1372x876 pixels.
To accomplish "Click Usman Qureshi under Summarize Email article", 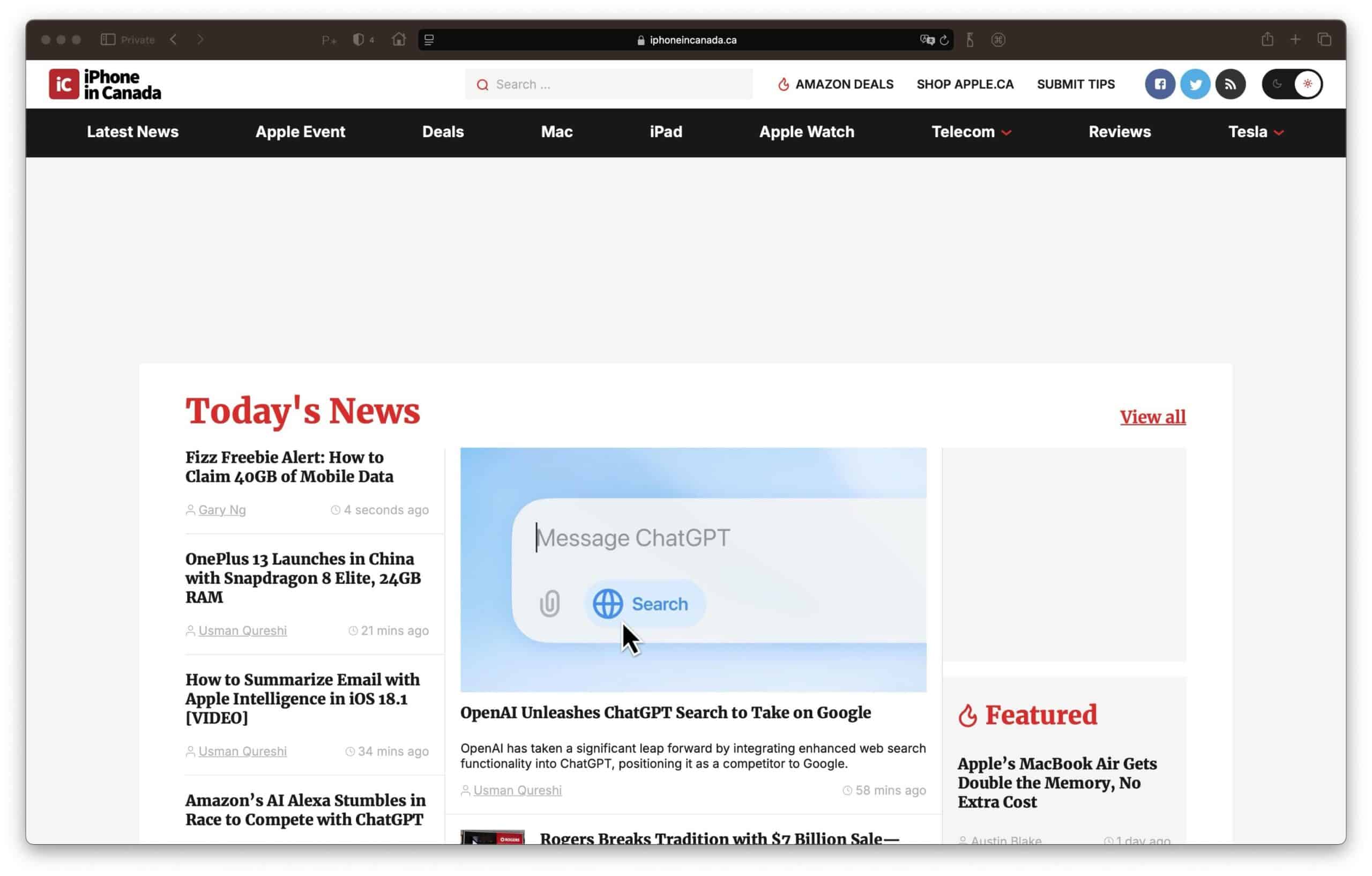I will (243, 752).
